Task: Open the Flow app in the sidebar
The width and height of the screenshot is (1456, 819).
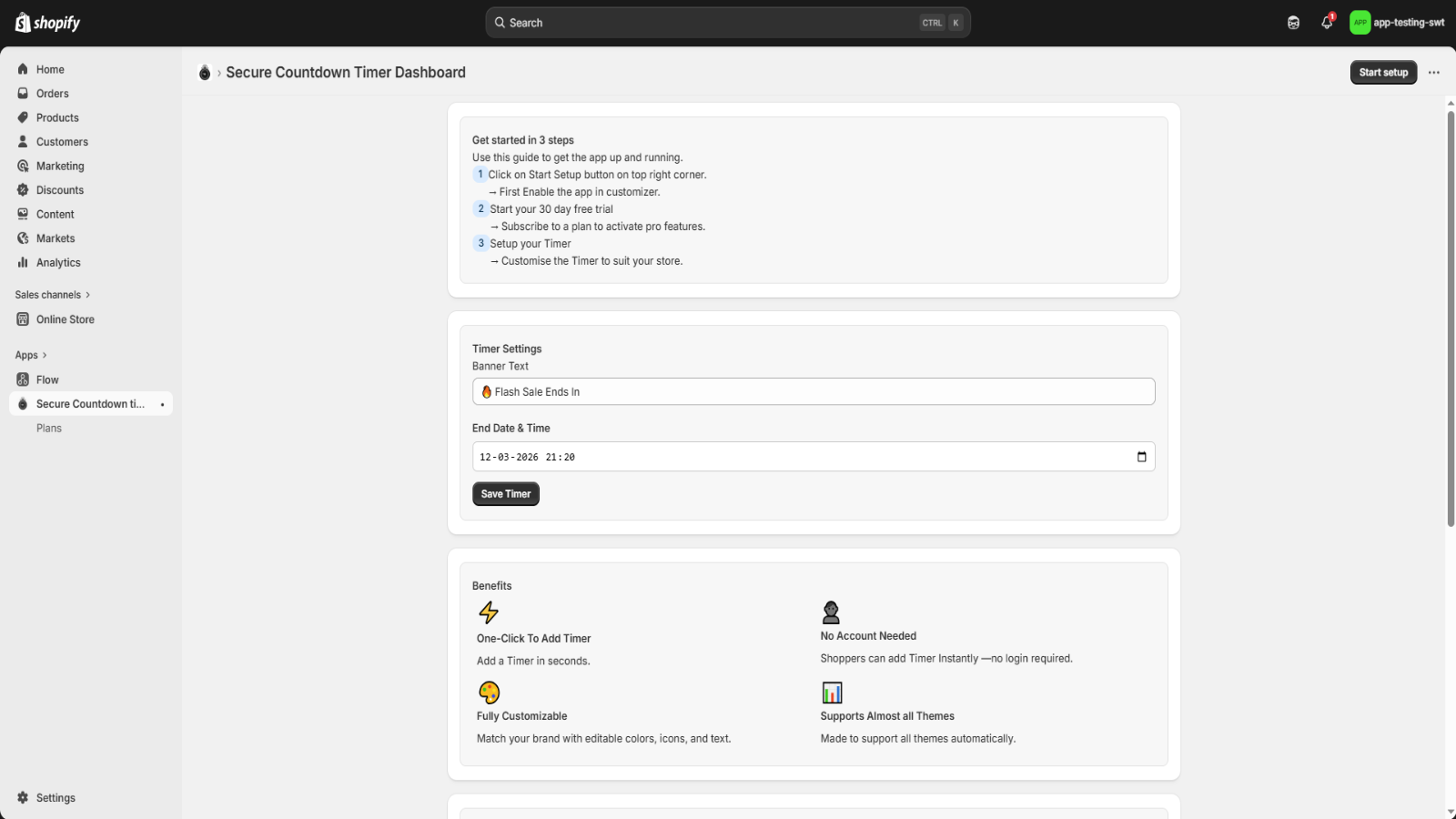Action: pyautogui.click(x=47, y=379)
